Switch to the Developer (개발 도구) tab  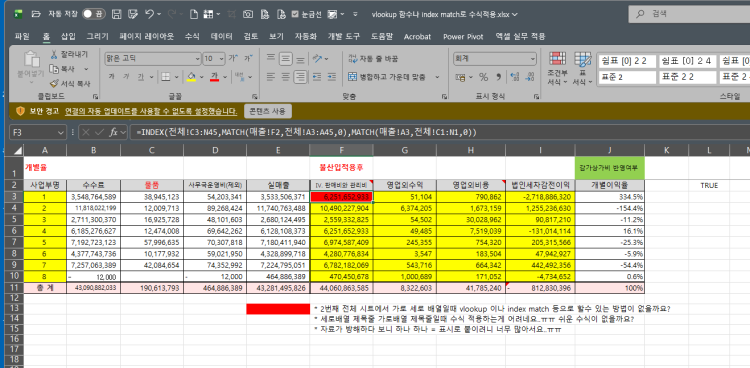pyautogui.click(x=343, y=36)
